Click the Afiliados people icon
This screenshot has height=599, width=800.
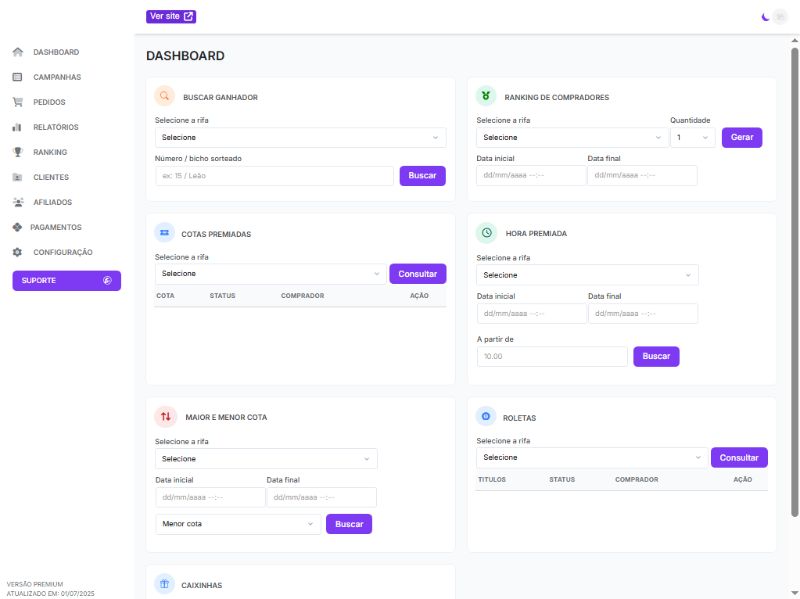click(17, 202)
